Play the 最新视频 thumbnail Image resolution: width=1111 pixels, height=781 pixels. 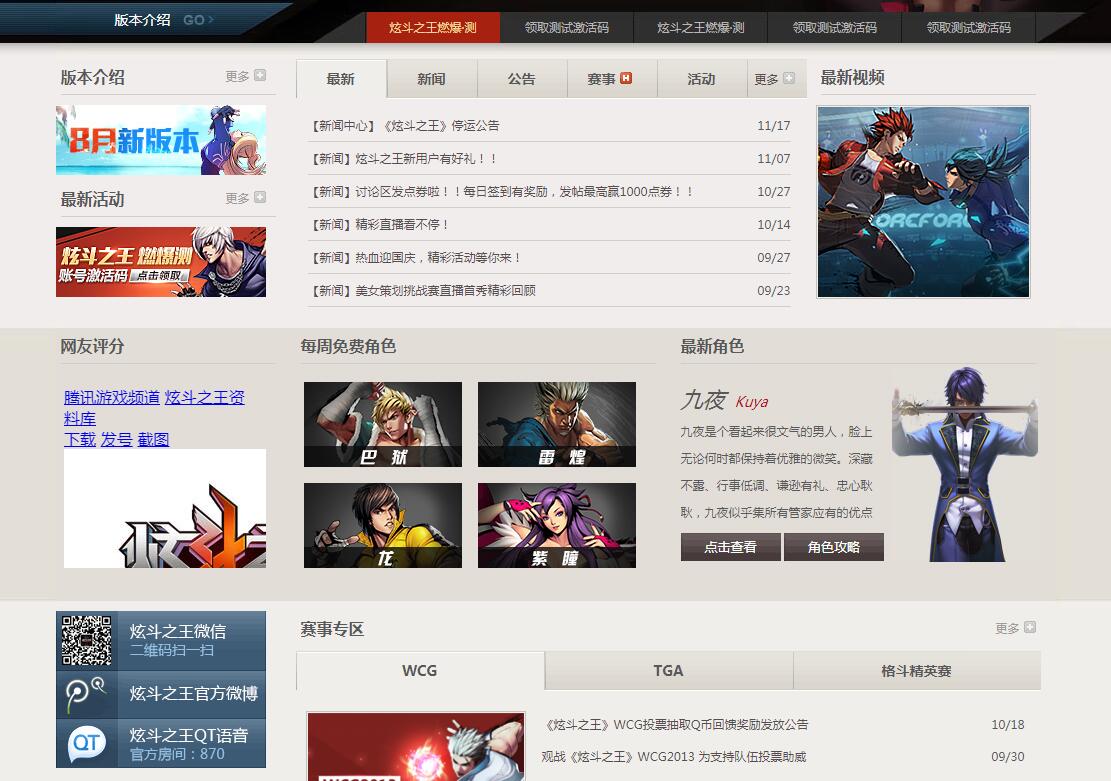tap(923, 202)
